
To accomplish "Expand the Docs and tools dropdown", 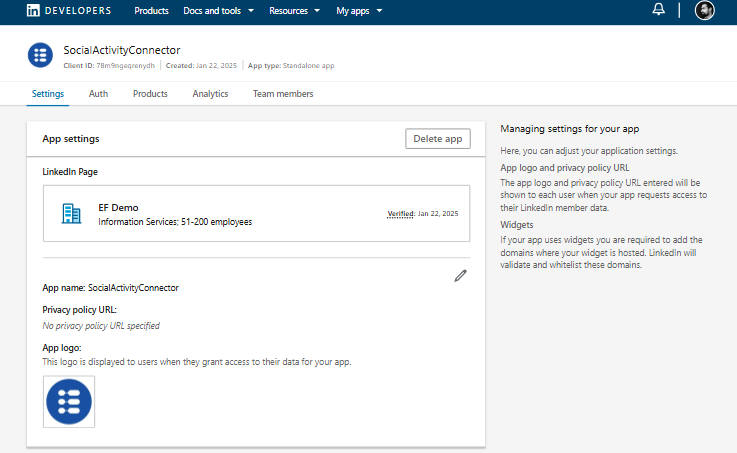I will (x=218, y=11).
